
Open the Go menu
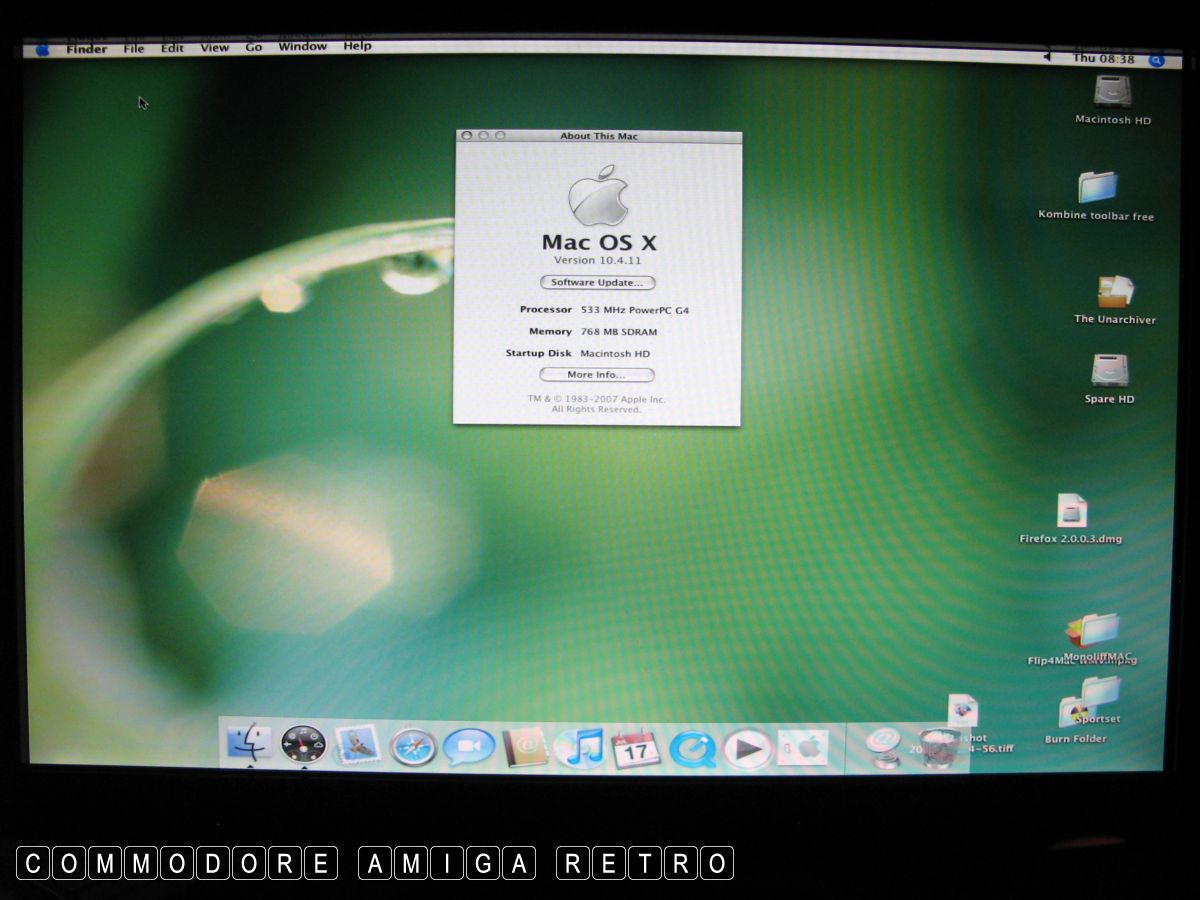click(254, 47)
